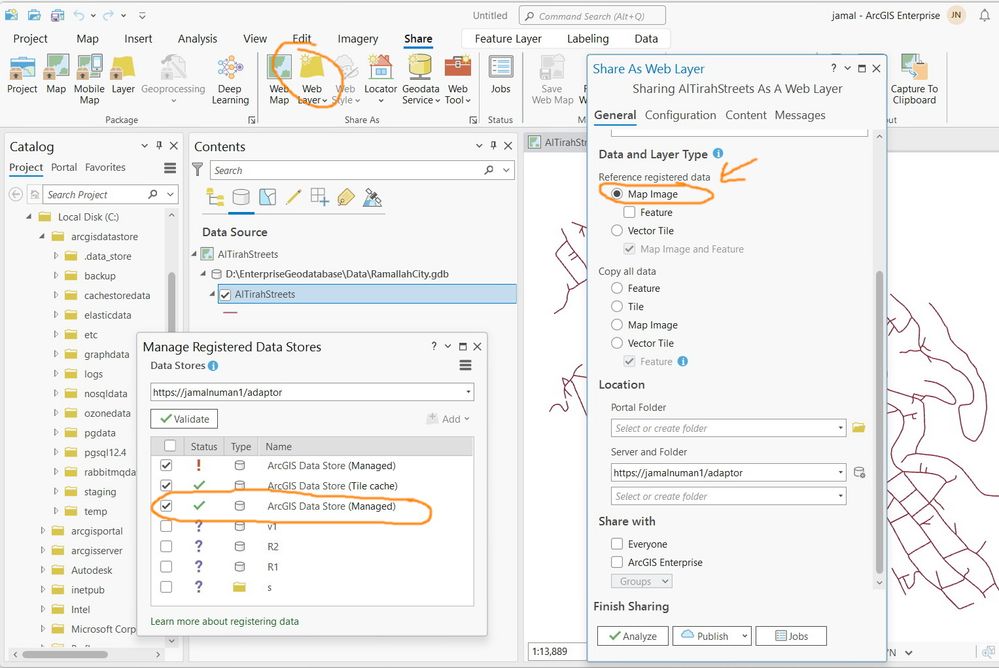999x668 pixels.
Task: Open the Feature Layer ribbon tab
Action: point(508,39)
